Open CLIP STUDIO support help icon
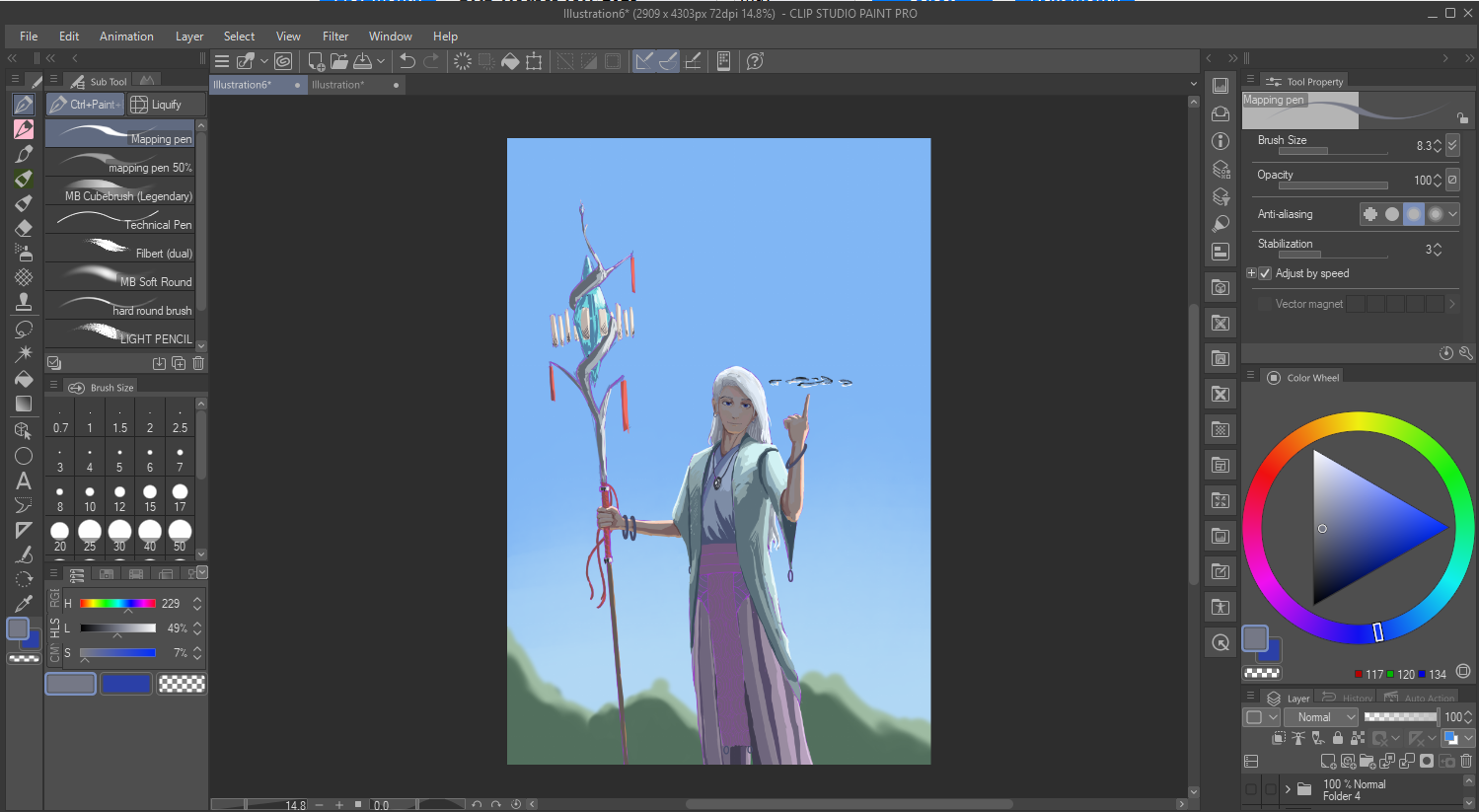The height and width of the screenshot is (812, 1479). 755,61
